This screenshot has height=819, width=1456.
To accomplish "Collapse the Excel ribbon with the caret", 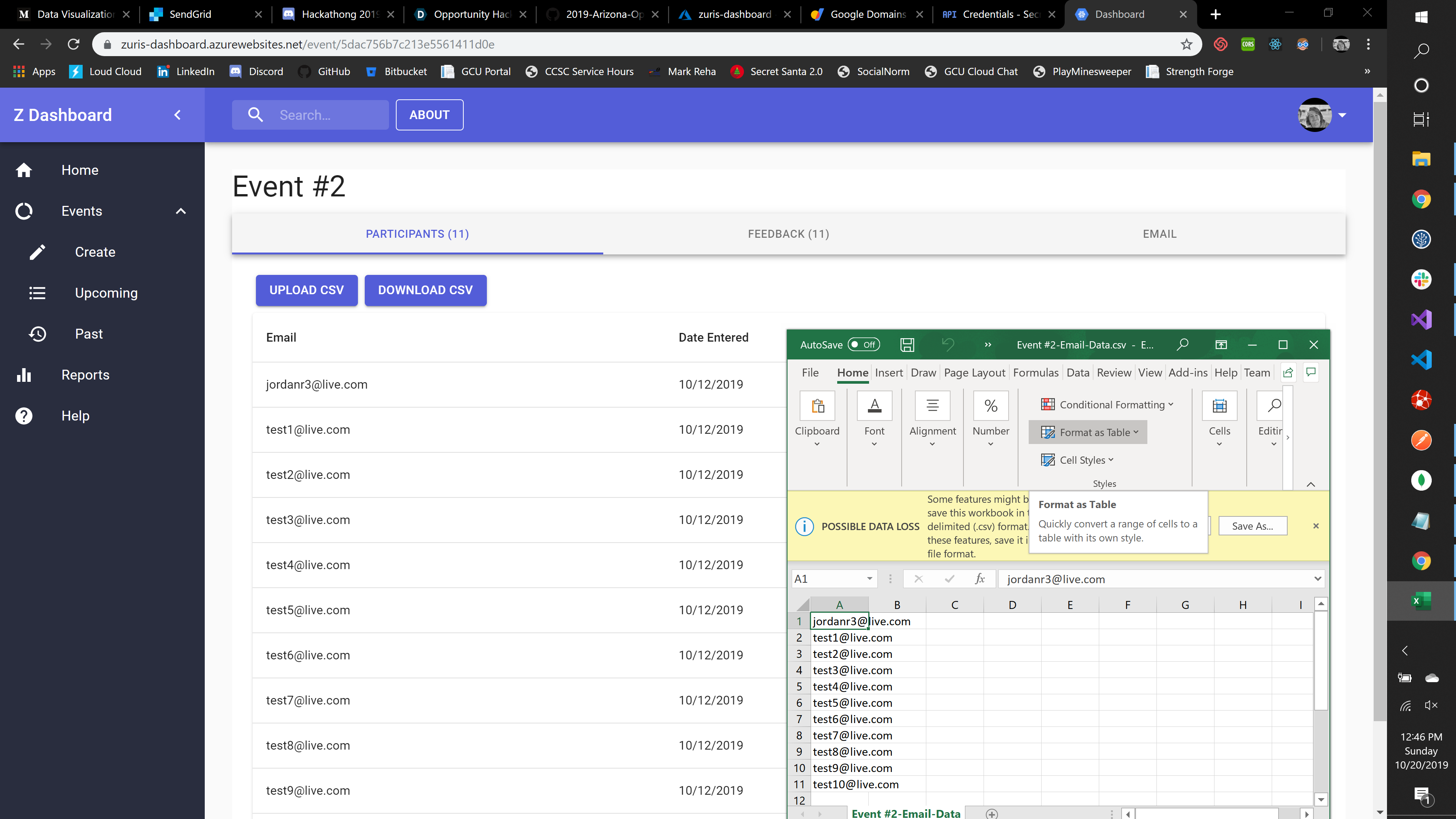I will (x=1311, y=485).
